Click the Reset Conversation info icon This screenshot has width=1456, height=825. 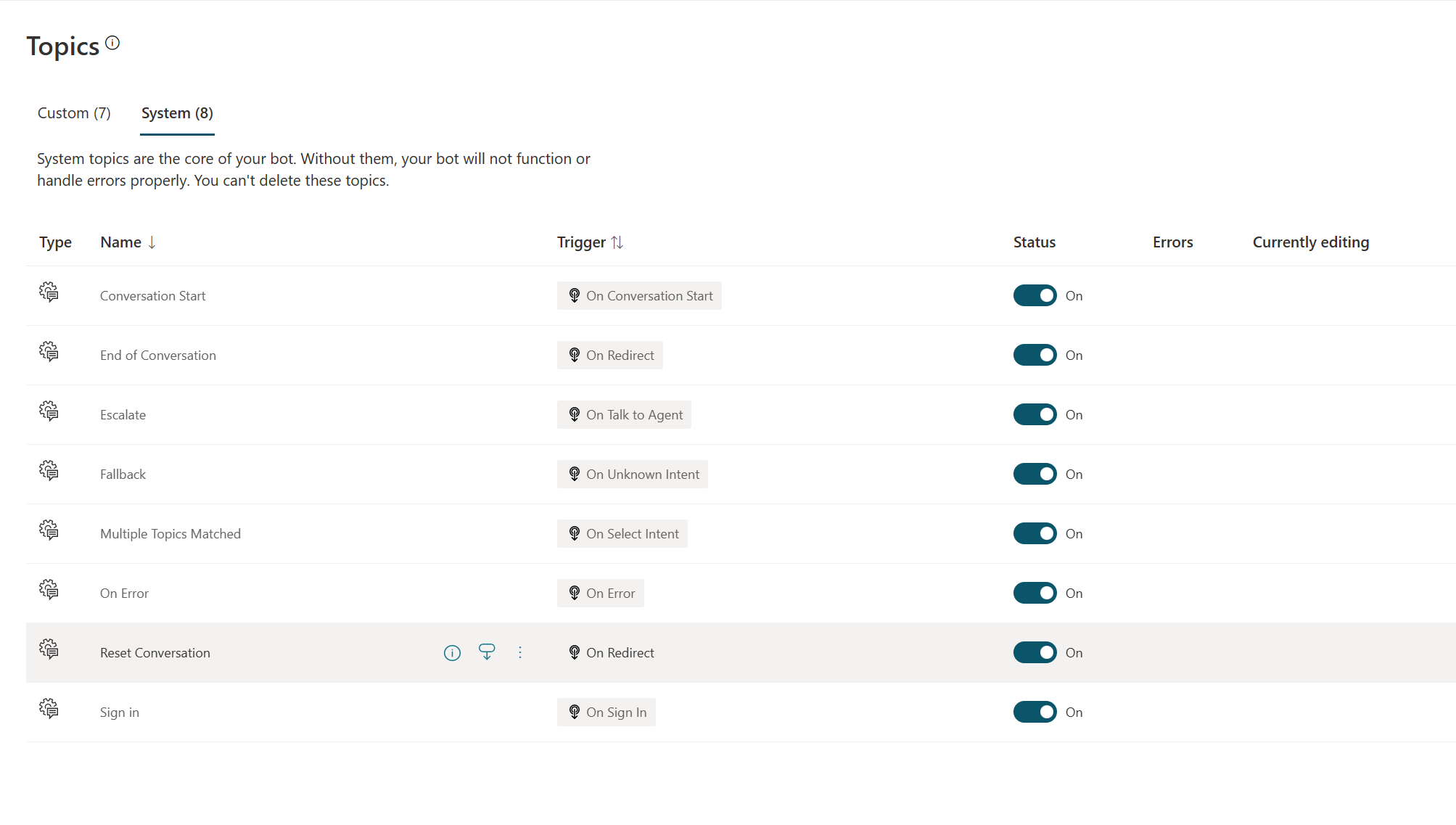pyautogui.click(x=452, y=653)
